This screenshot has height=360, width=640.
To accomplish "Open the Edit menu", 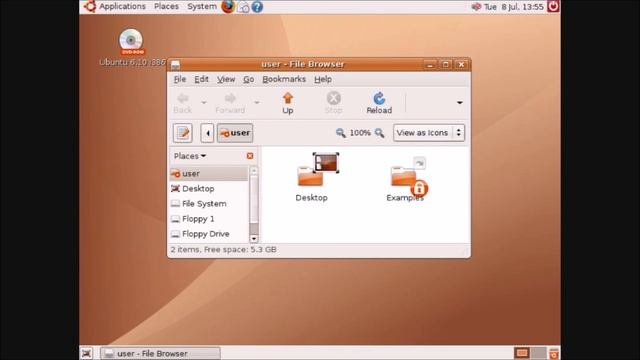I will point(201,79).
